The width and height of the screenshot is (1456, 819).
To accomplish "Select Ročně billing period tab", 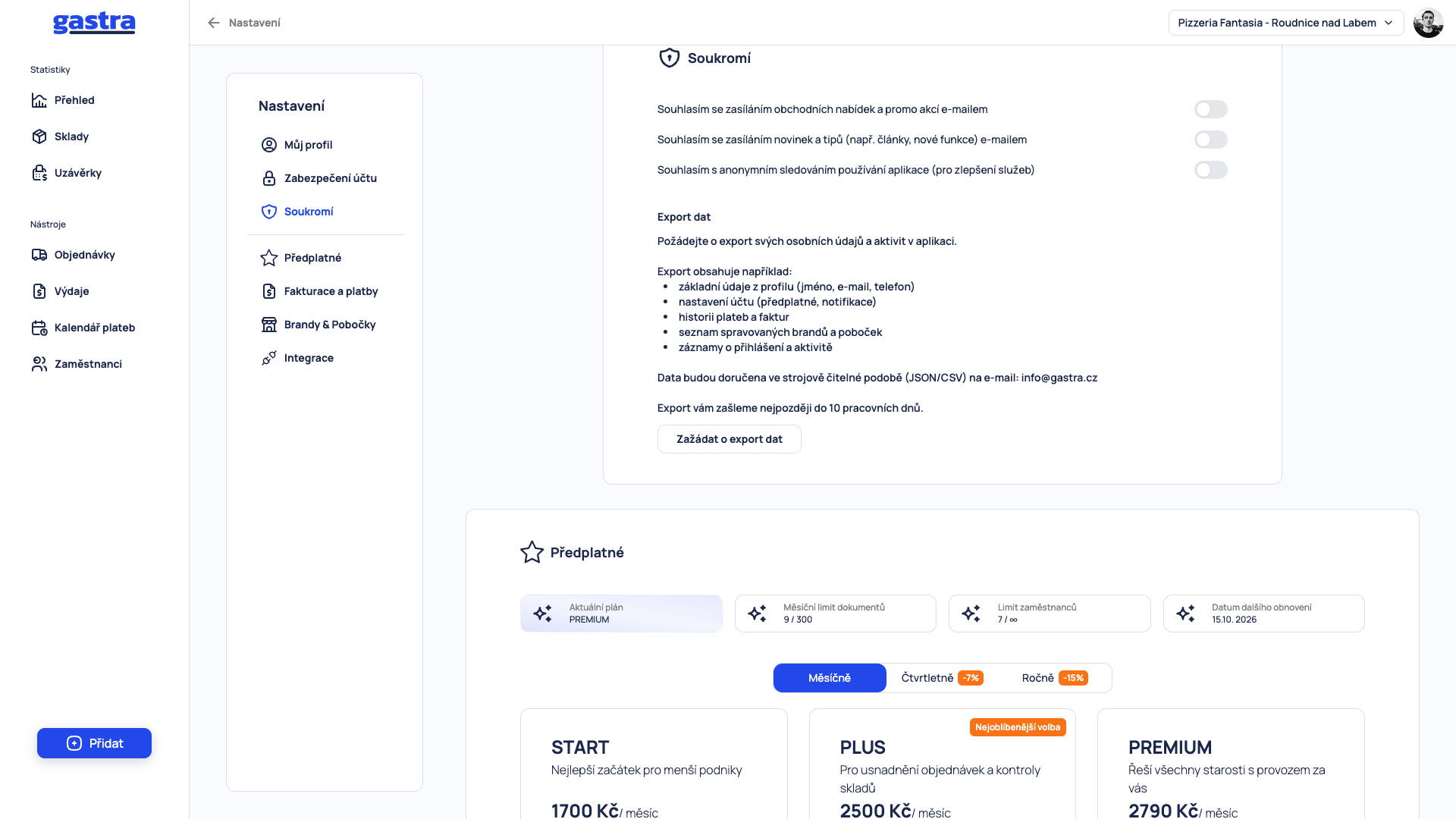I will pyautogui.click(x=1054, y=678).
